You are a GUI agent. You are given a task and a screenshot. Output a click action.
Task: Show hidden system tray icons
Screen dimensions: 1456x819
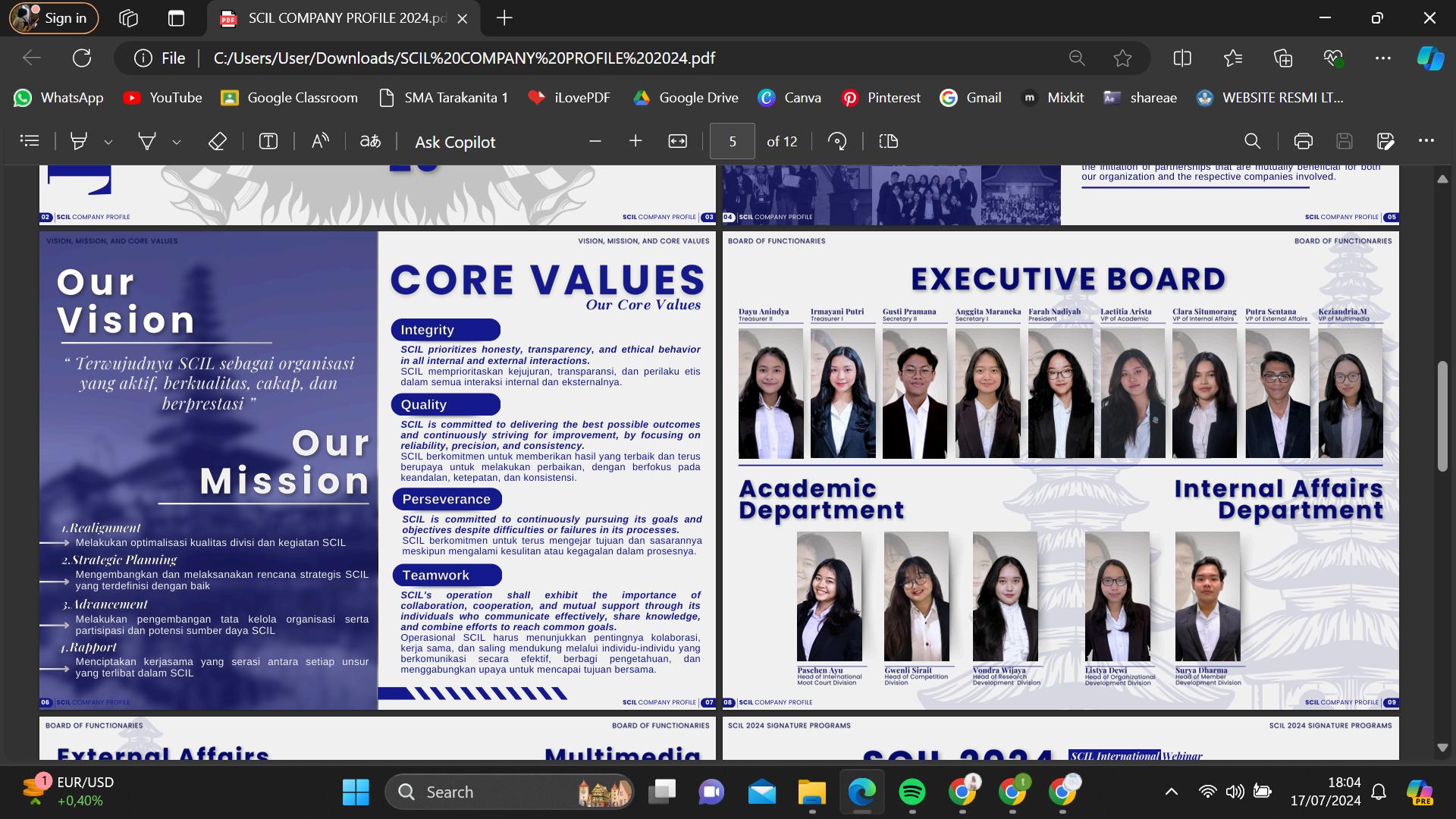click(x=1171, y=792)
